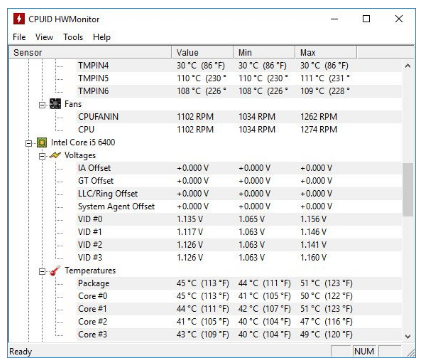Select the Core #0 temperature row
The height and width of the screenshot is (361, 423).
pyautogui.click(x=238, y=296)
